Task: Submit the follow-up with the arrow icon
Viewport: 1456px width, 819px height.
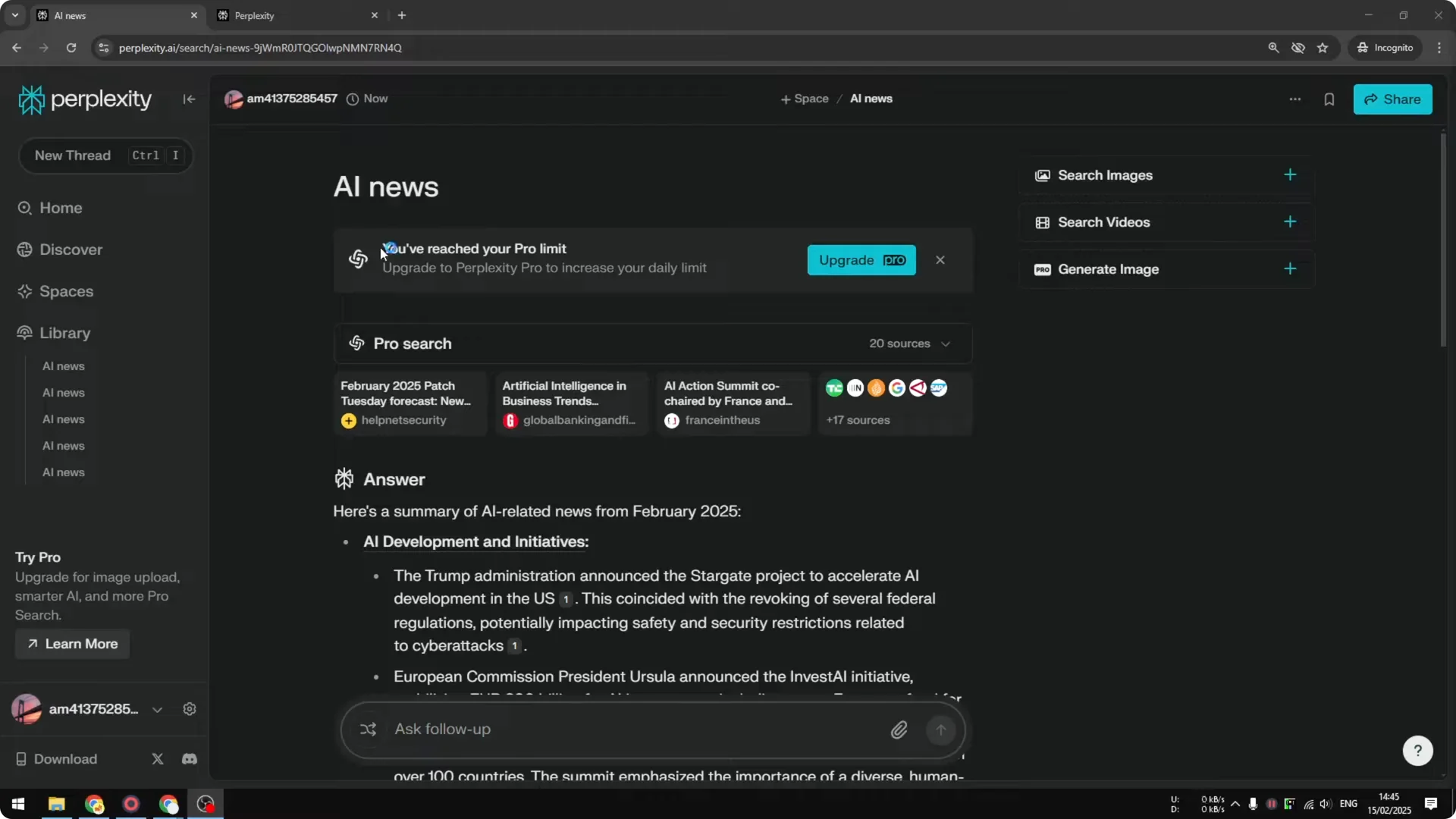Action: tap(940, 730)
